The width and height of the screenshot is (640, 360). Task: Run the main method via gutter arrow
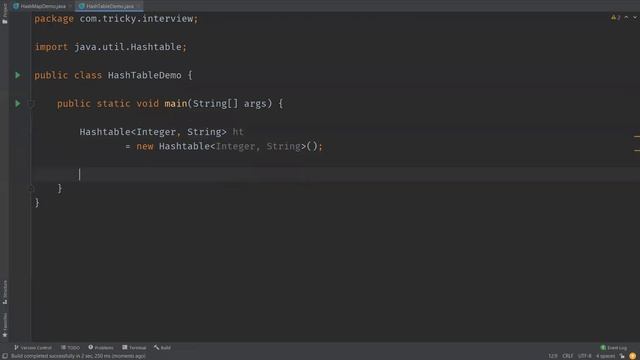18,104
